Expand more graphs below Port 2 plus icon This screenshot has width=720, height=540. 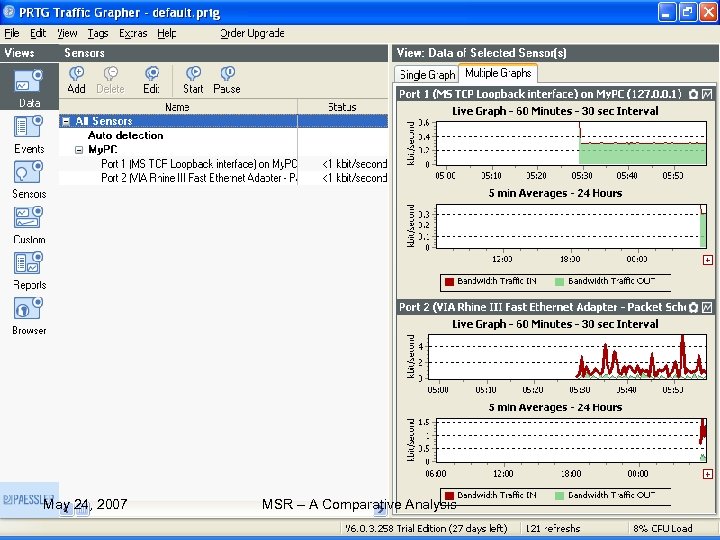708,474
